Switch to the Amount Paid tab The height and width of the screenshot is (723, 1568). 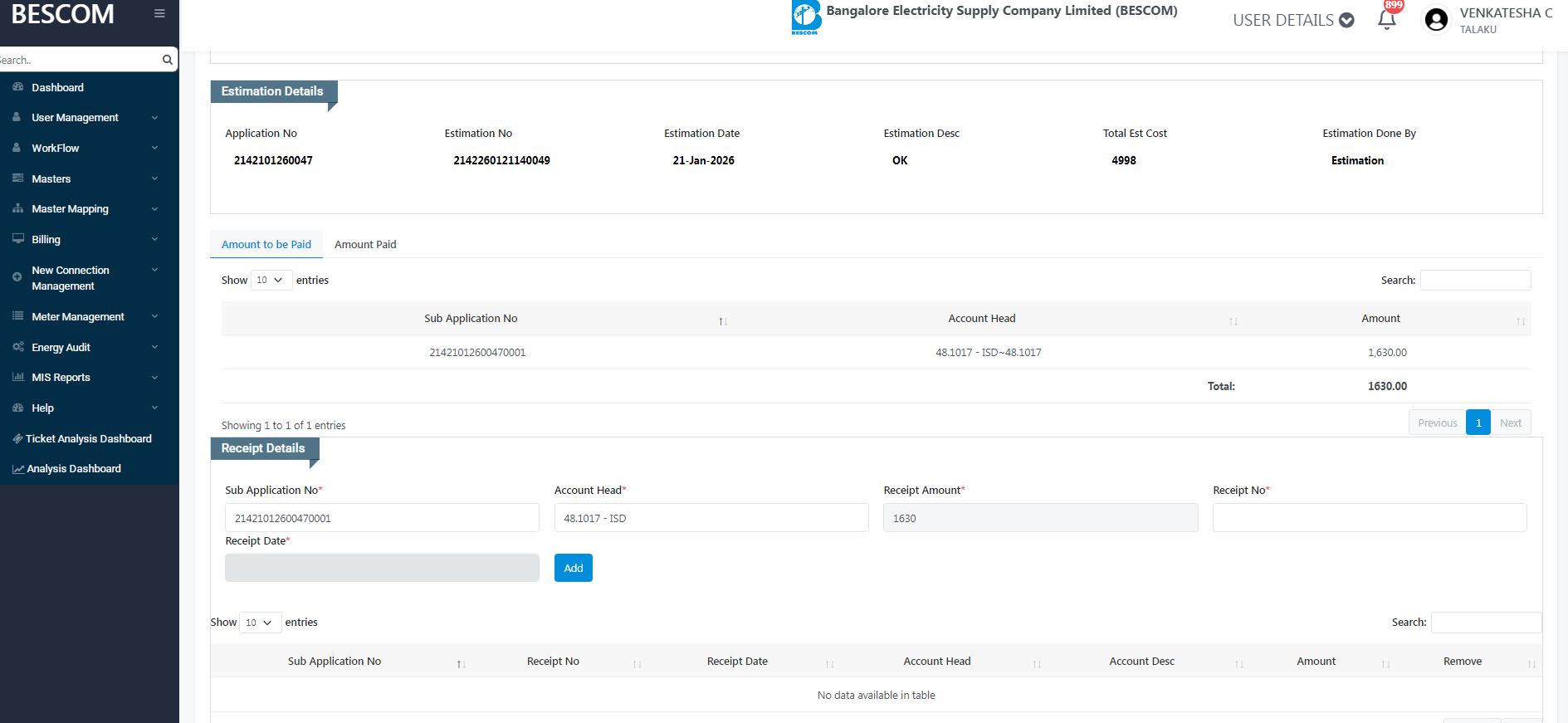pos(365,245)
